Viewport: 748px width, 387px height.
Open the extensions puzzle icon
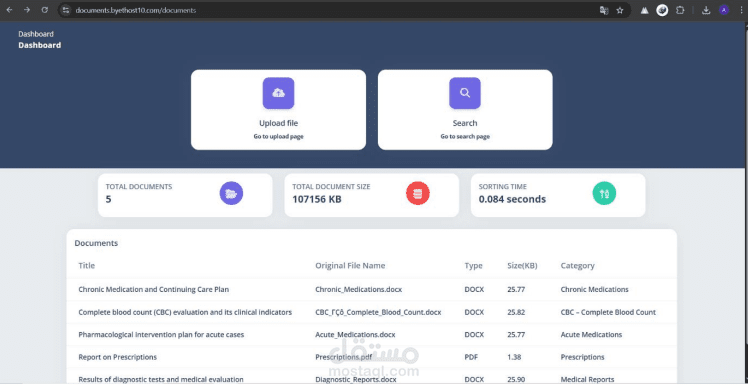[680, 10]
